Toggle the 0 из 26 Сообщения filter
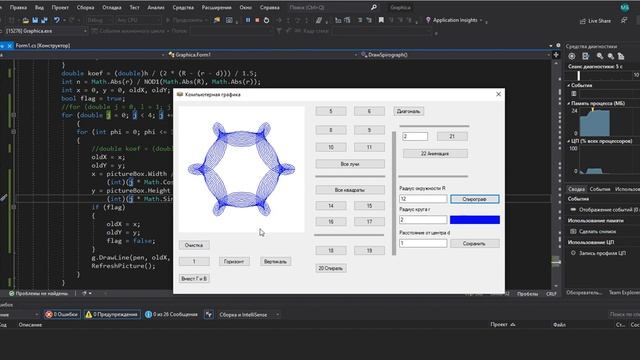Screen dimensions: 640x360 click(x=171, y=315)
